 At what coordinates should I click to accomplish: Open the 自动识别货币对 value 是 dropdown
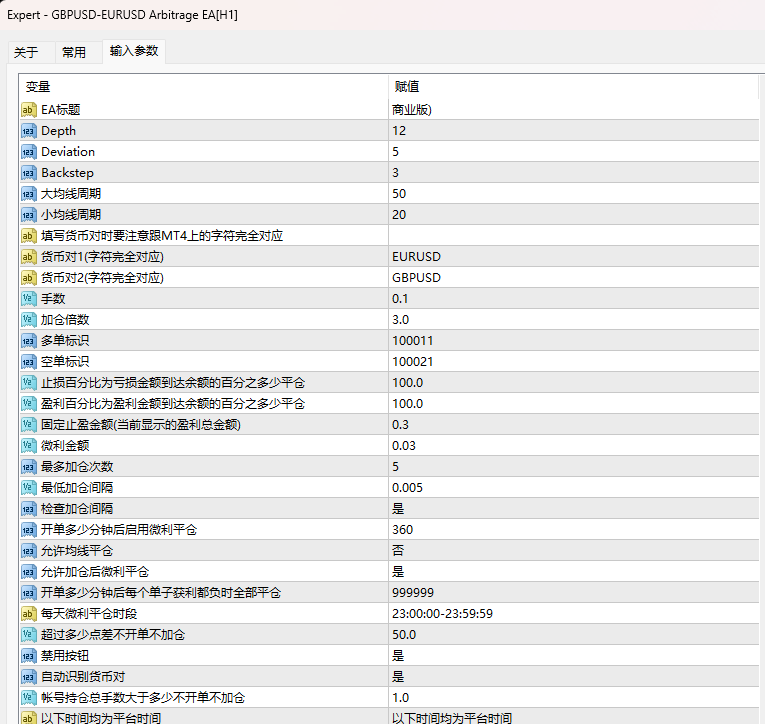[574, 676]
